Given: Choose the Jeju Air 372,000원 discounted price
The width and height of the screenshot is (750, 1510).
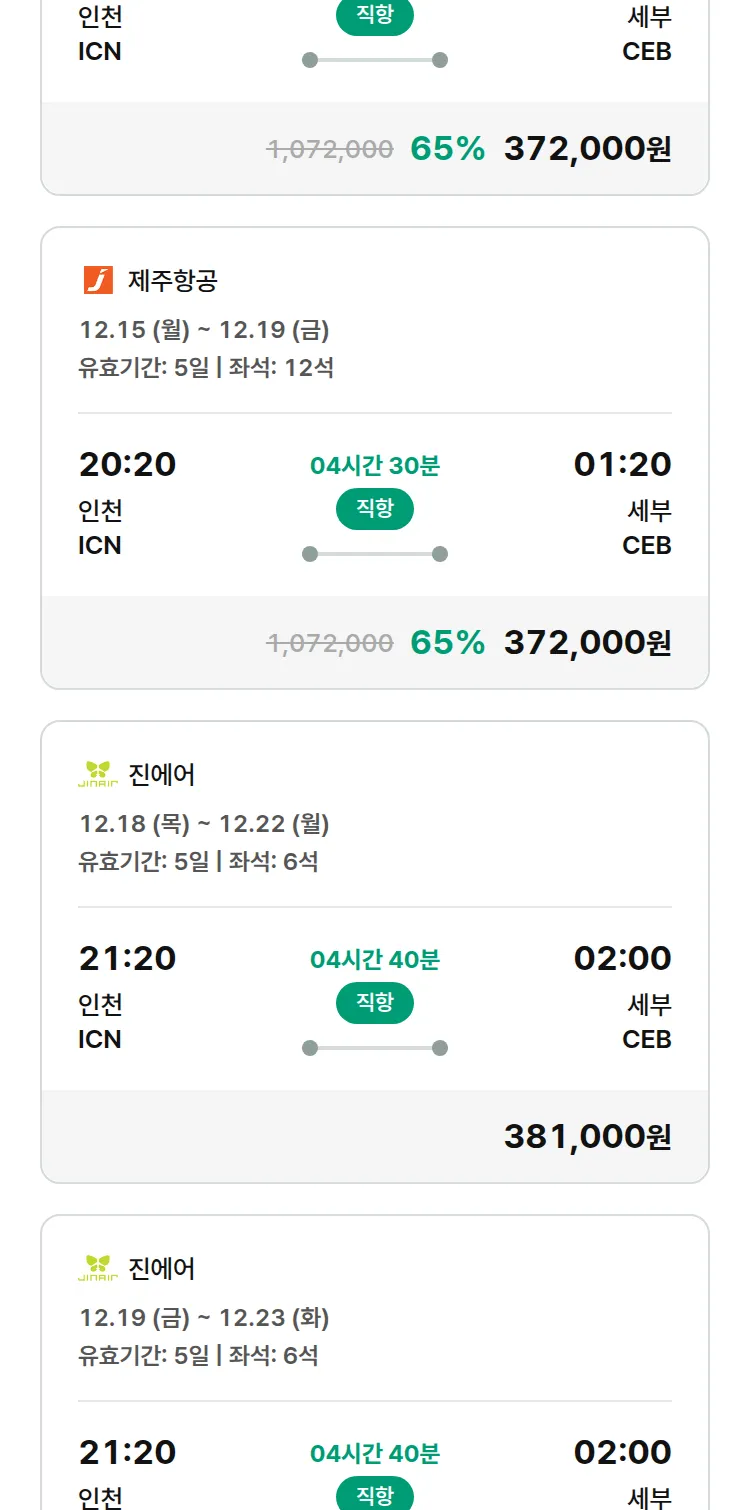Looking at the screenshot, I should [587, 642].
